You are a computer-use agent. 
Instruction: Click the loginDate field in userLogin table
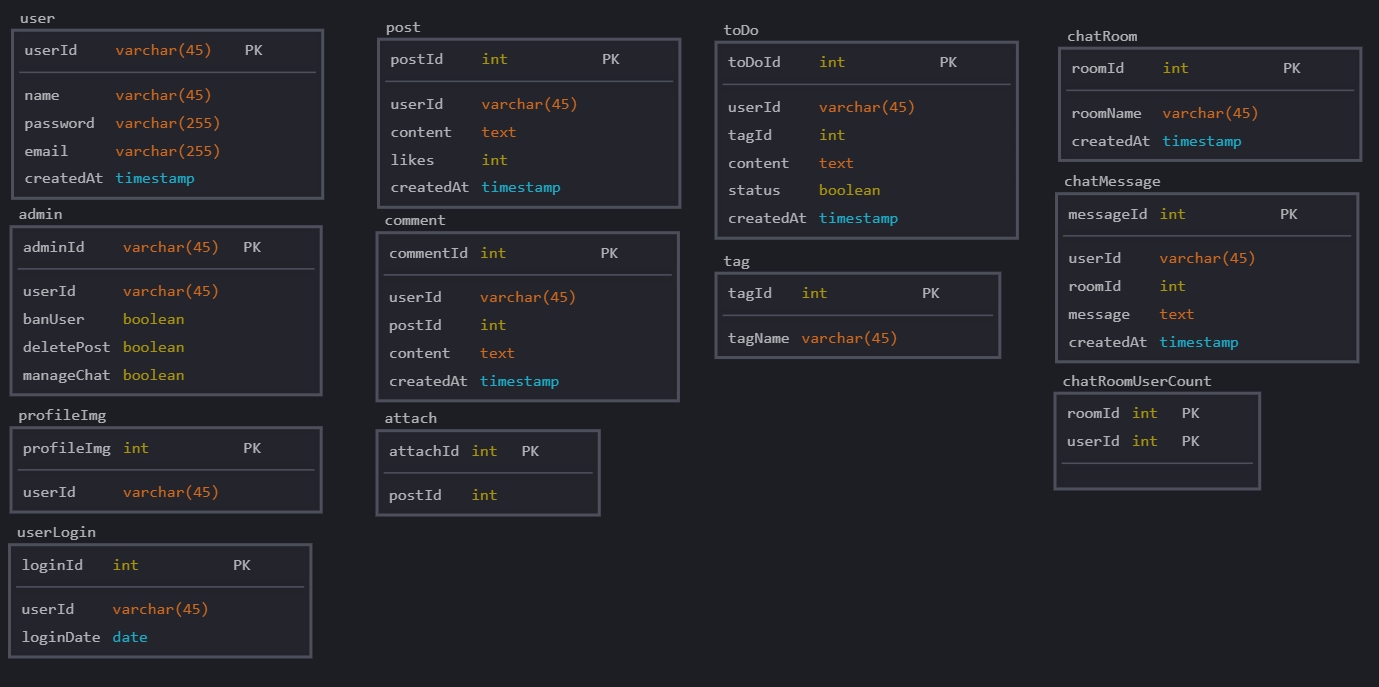coord(61,637)
